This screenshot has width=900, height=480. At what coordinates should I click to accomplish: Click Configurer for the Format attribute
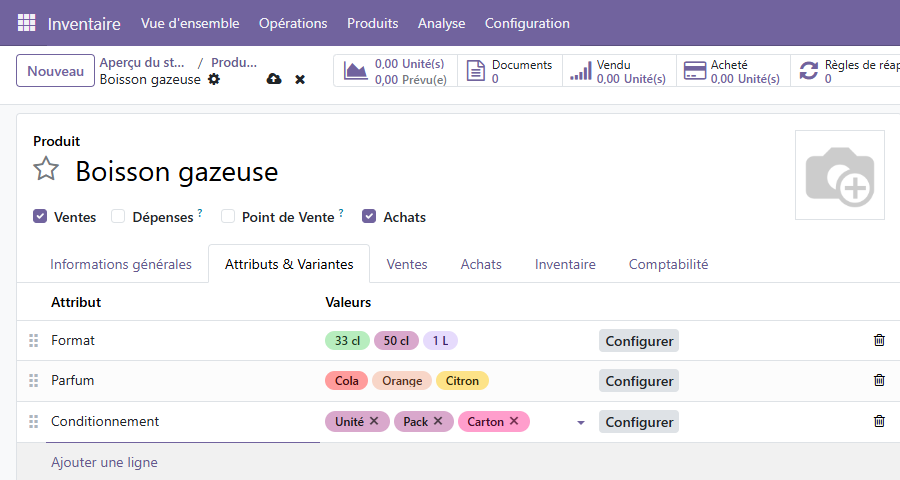(639, 340)
